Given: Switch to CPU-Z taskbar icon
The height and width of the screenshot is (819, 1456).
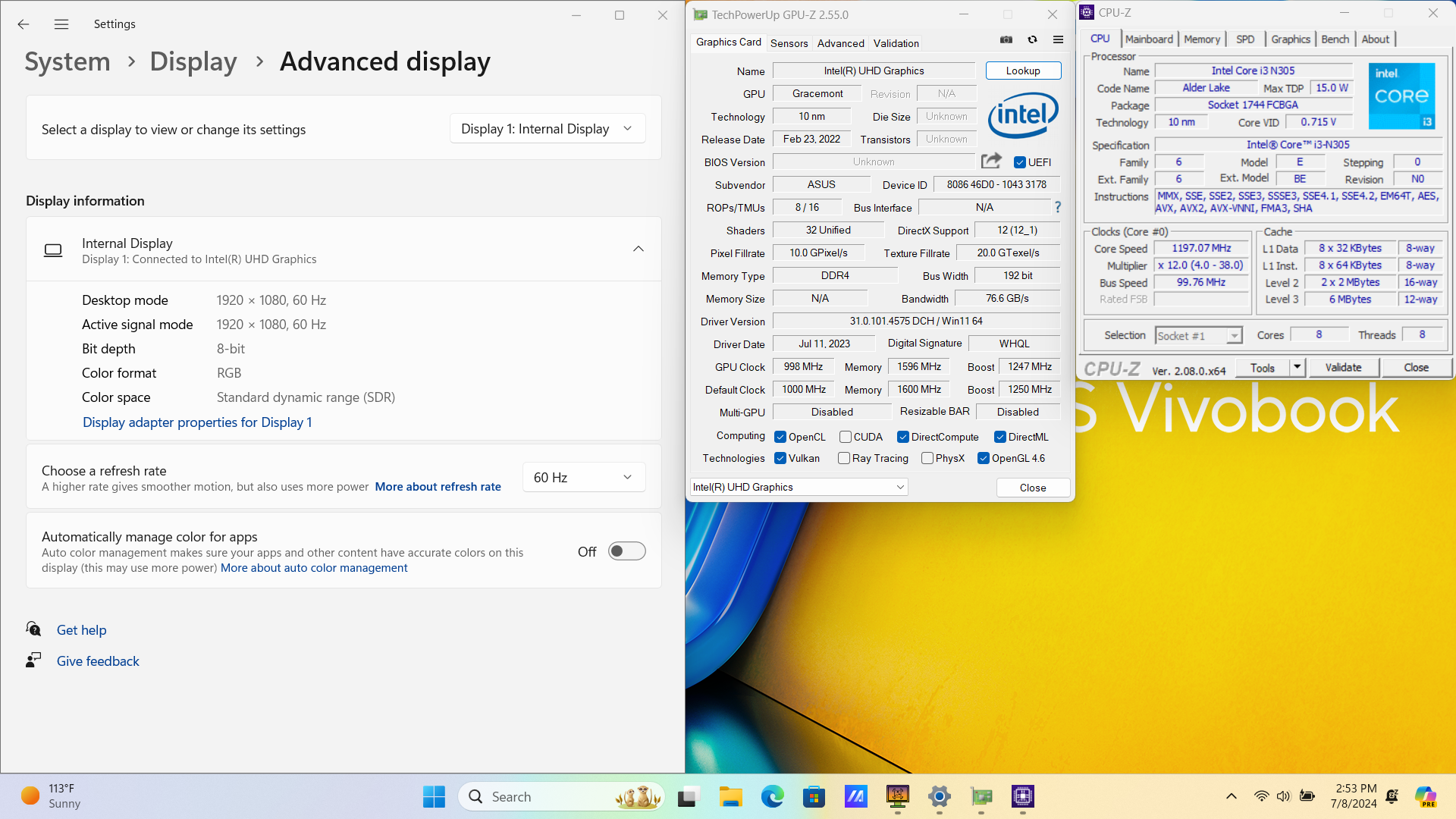Looking at the screenshot, I should pos(1023,796).
